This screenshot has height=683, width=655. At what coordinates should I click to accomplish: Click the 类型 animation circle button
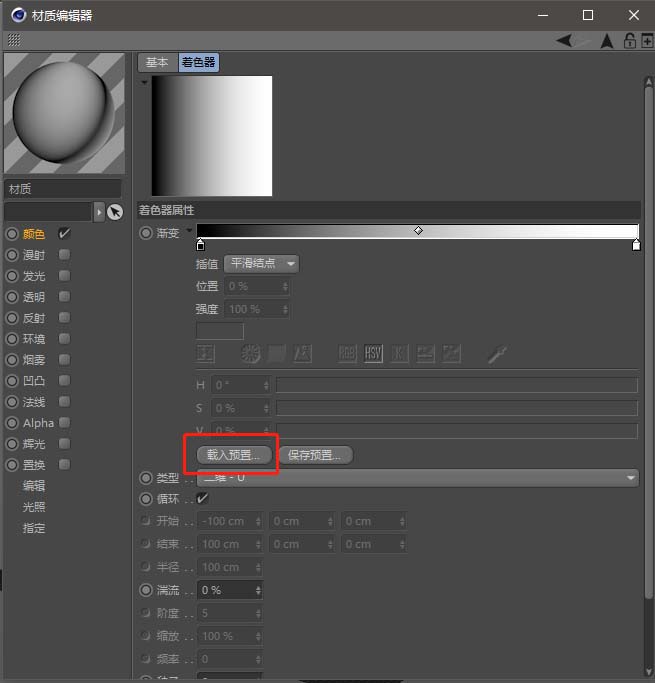pos(146,478)
